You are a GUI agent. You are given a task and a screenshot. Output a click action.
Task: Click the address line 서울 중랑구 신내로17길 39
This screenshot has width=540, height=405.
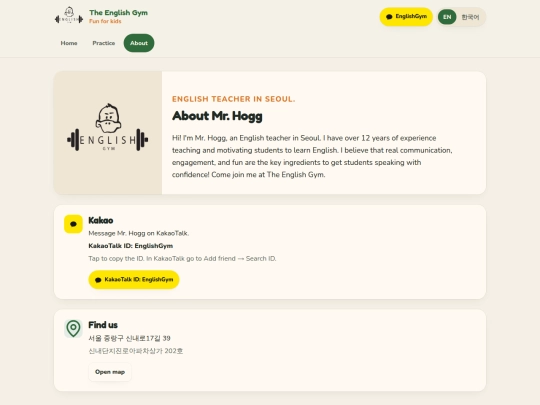(x=129, y=338)
